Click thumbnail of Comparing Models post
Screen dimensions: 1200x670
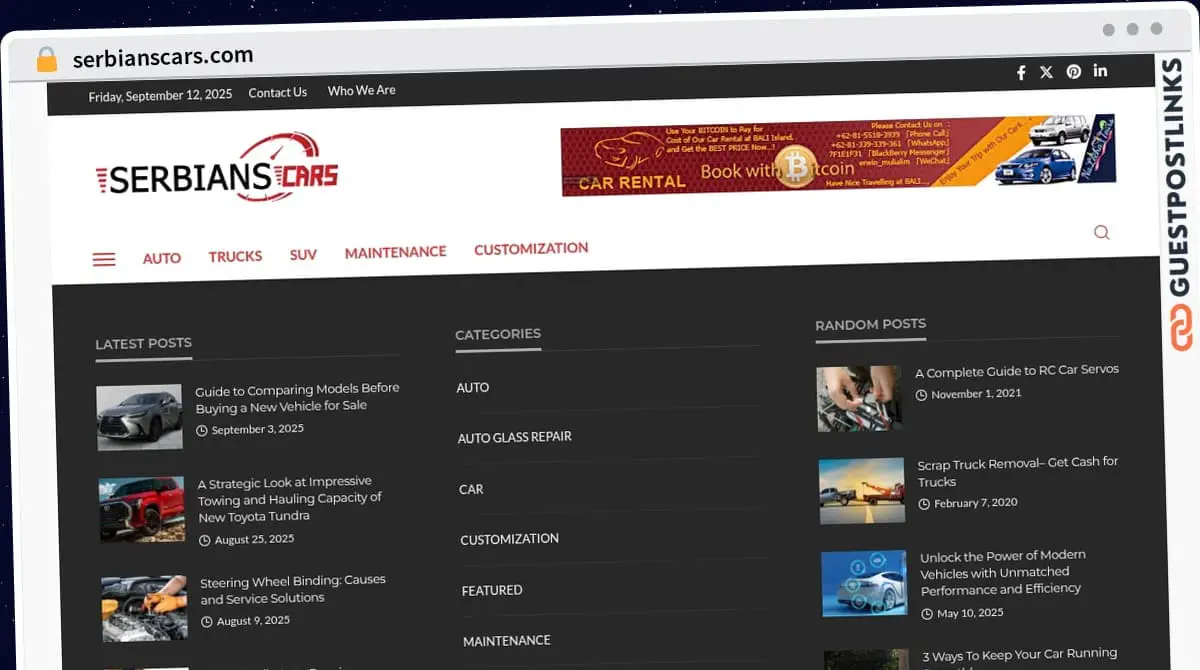tap(140, 417)
